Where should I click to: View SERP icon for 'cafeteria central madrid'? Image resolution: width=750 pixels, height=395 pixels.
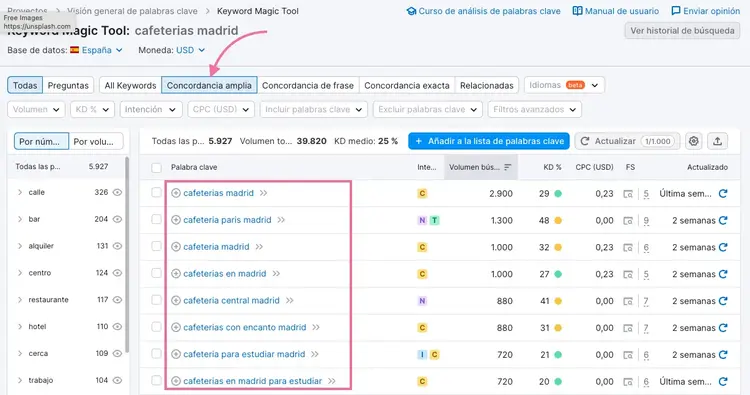[x=628, y=301]
